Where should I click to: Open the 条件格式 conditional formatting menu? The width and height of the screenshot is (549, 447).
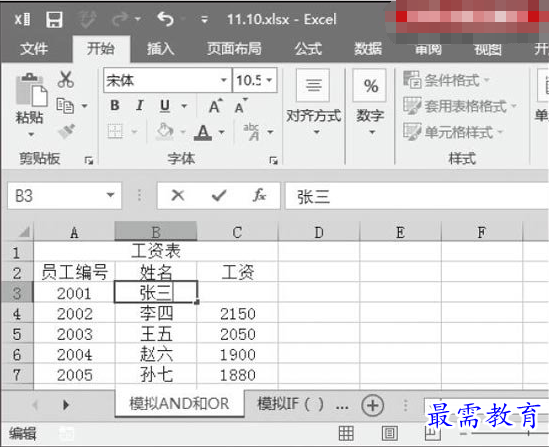[x=447, y=81]
